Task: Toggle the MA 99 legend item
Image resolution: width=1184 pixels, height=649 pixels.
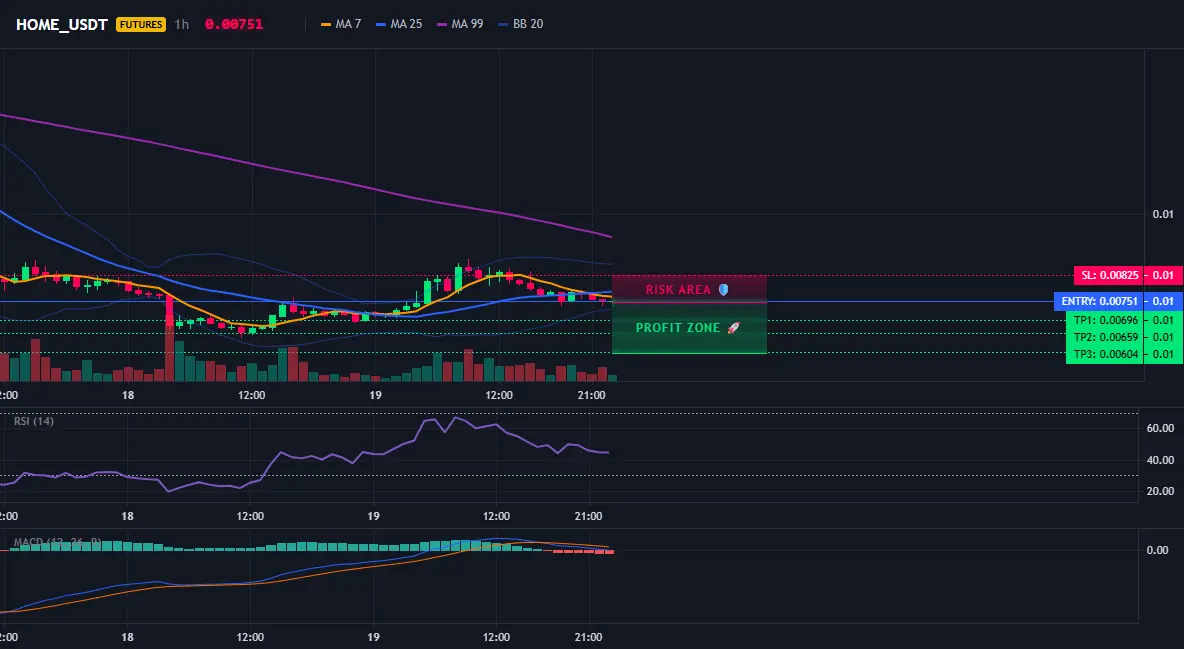Action: pyautogui.click(x=461, y=24)
